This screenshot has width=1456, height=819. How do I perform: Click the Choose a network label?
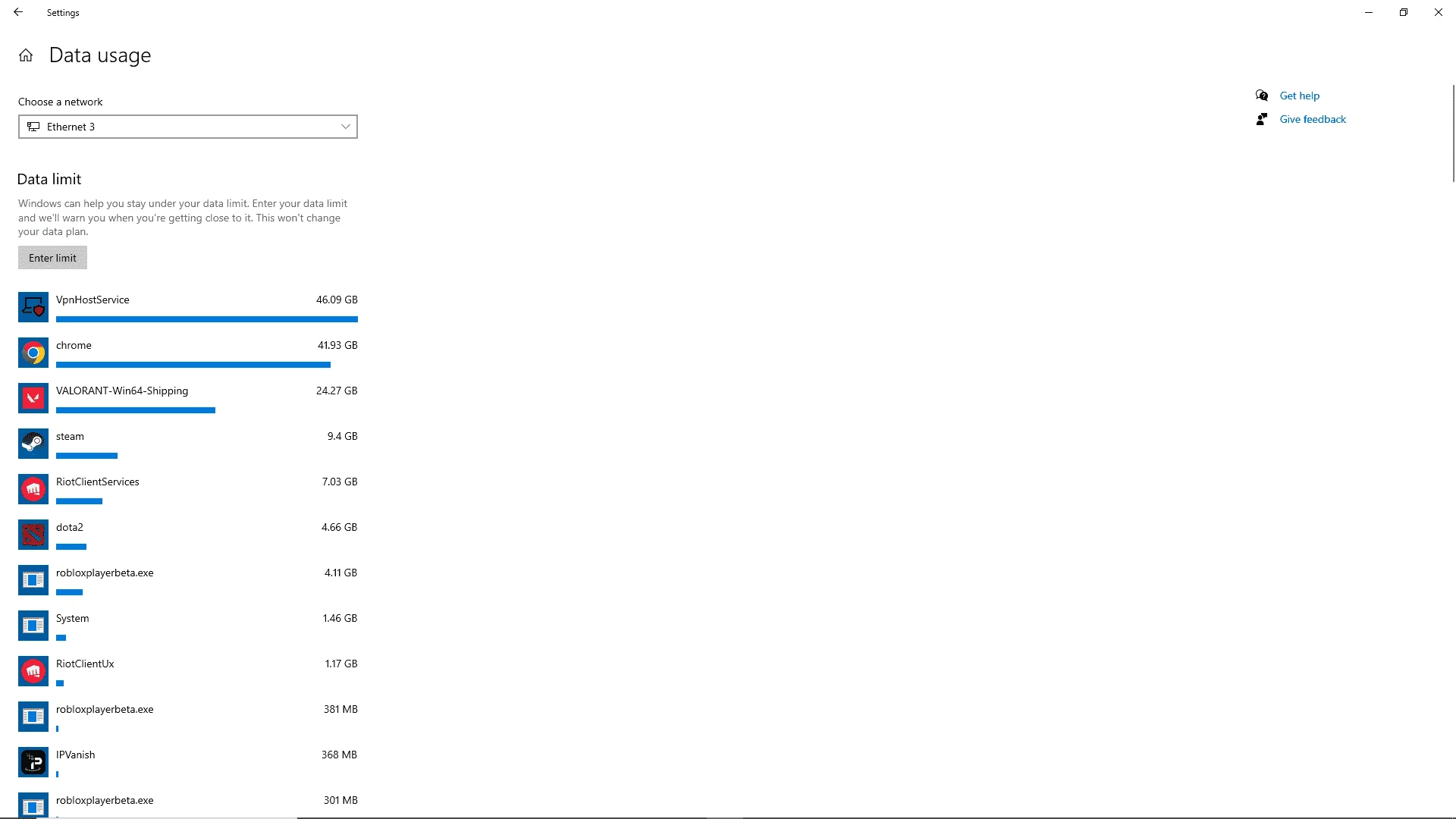click(x=61, y=102)
